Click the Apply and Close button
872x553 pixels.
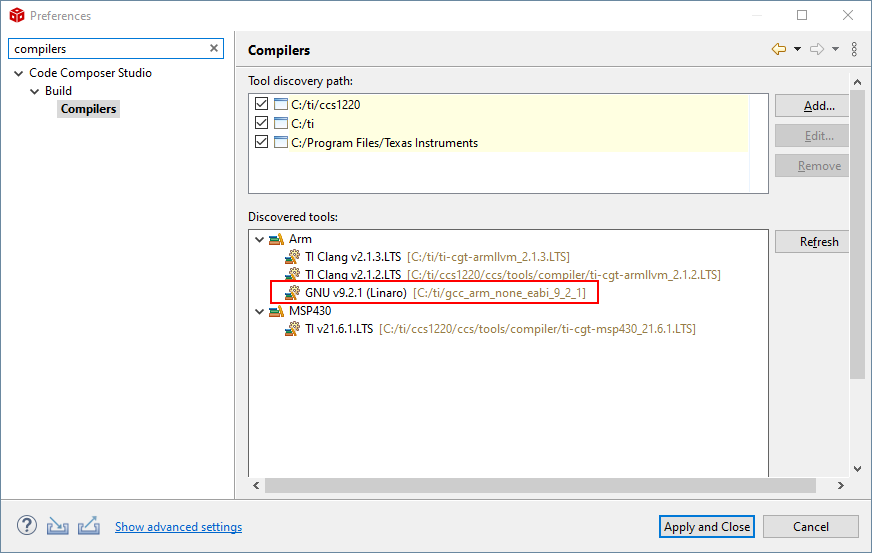707,526
